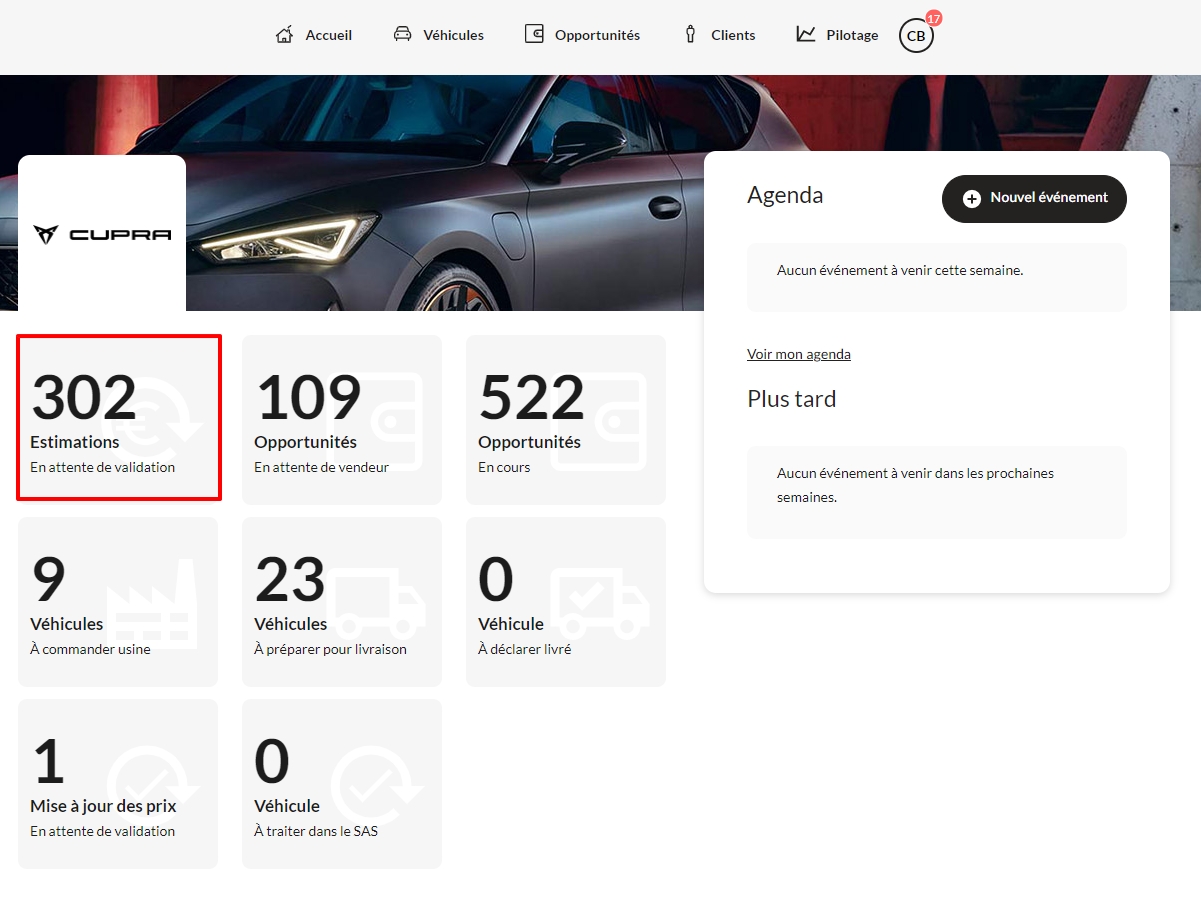This screenshot has height=904, width=1201.
Task: Click the Plus tard heading
Action: (791, 399)
